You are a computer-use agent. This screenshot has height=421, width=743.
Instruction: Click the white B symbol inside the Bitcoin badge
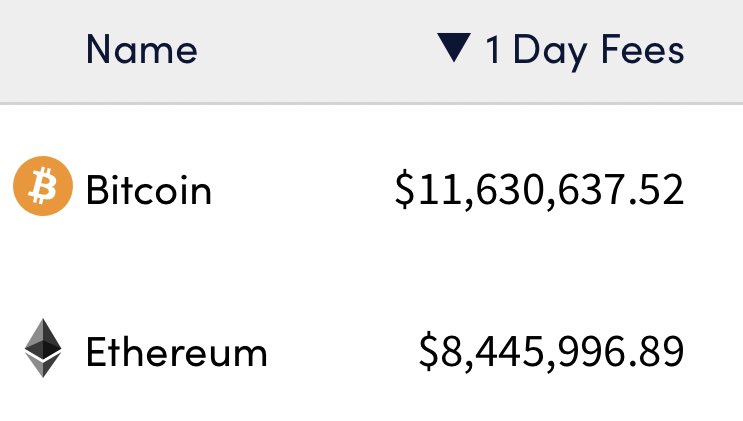[43, 186]
